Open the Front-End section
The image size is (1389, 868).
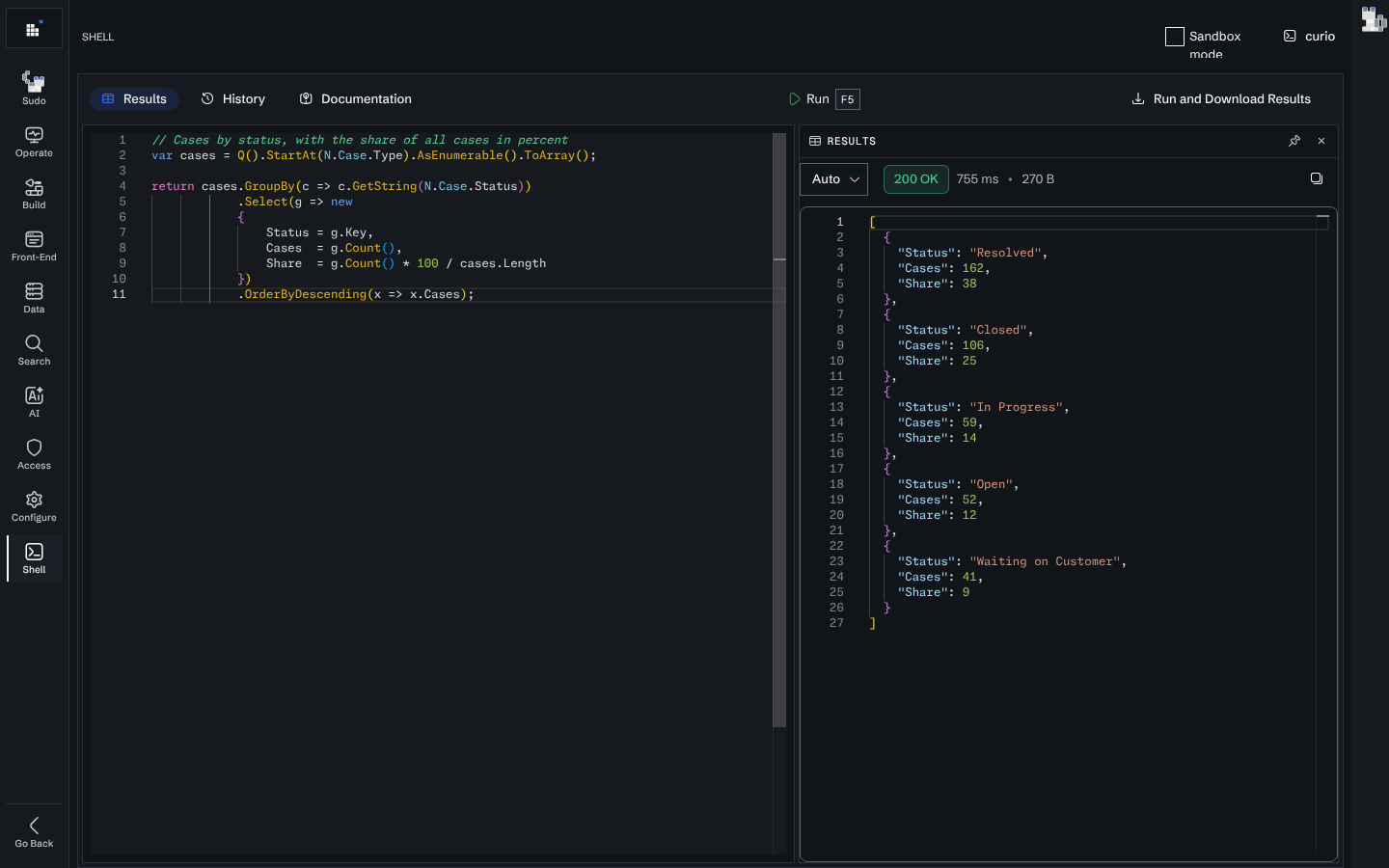[34, 245]
